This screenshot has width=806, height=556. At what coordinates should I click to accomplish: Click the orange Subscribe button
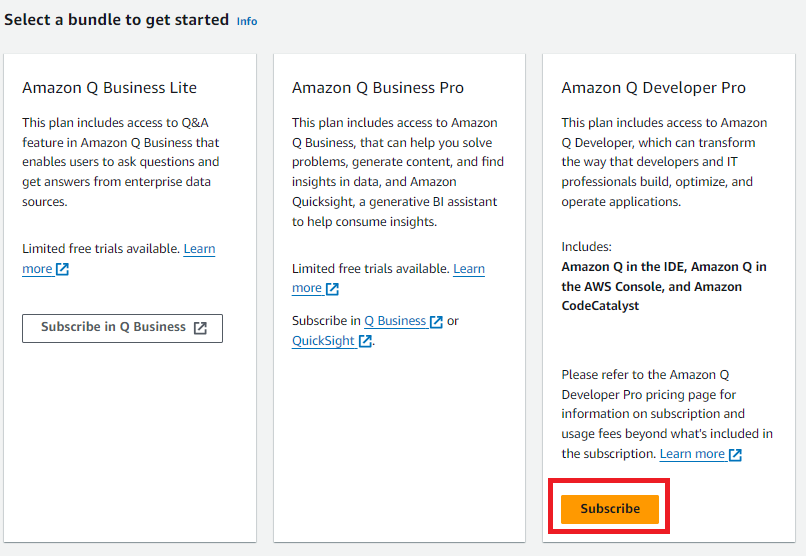[609, 508]
